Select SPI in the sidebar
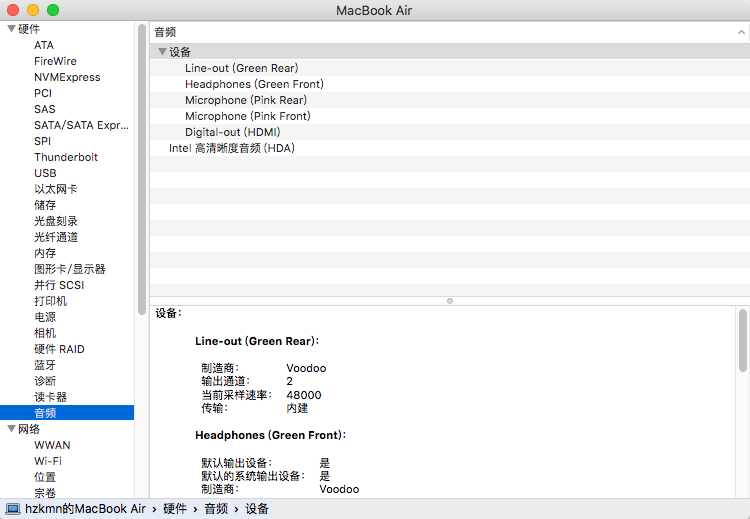 point(43,141)
